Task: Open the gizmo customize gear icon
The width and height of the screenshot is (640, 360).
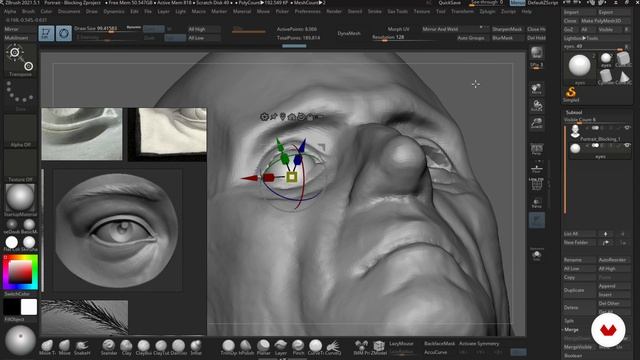Action: [x=264, y=117]
